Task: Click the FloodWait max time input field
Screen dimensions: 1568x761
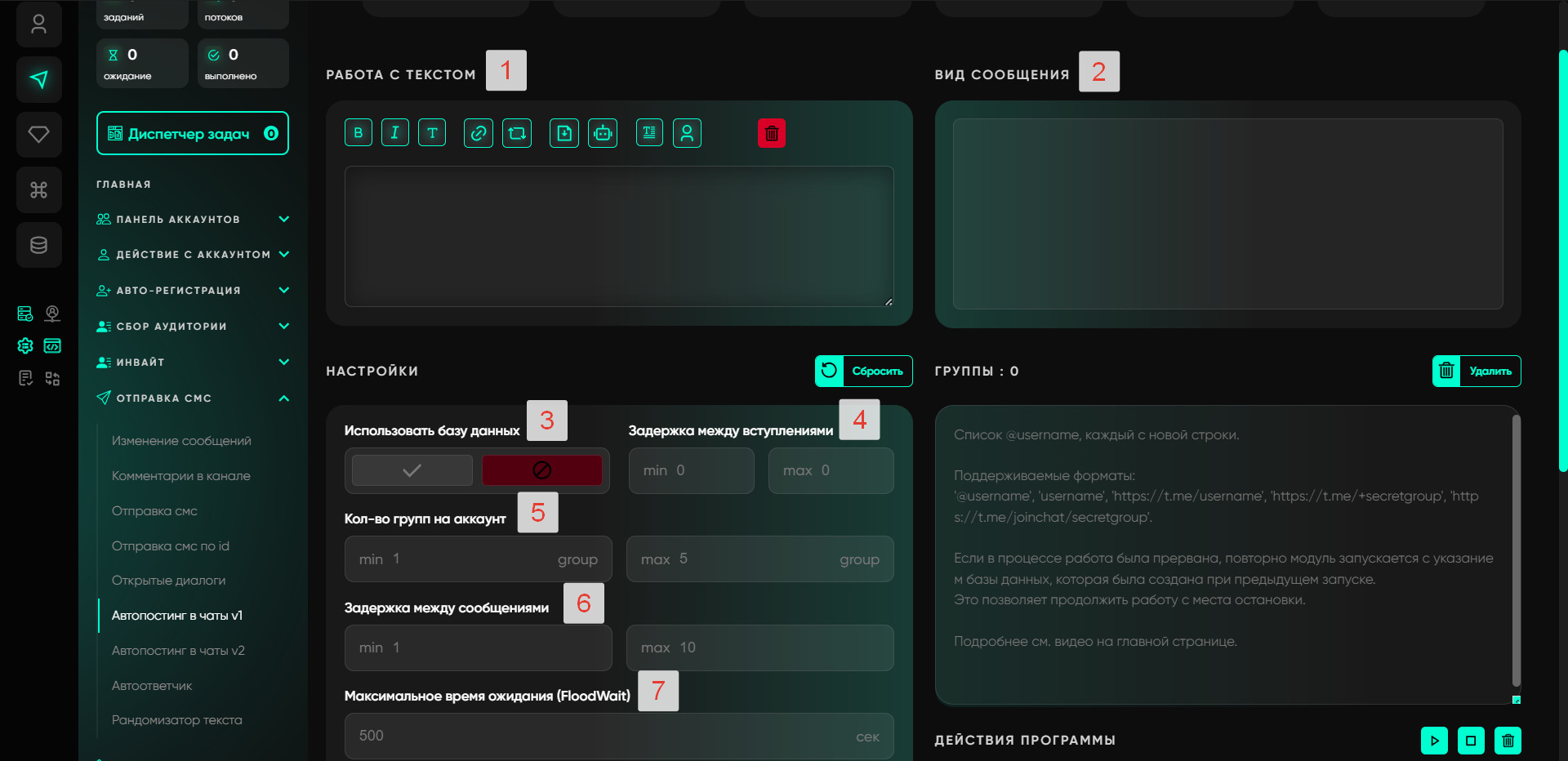Action: [604, 736]
